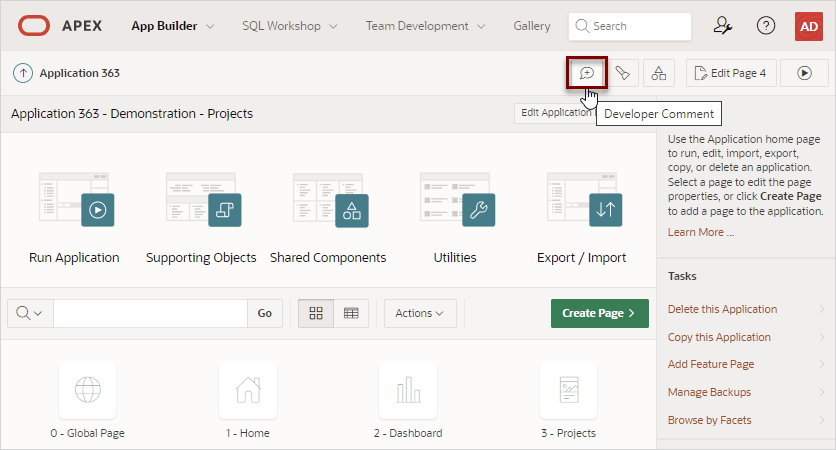Screen dimensions: 836x450
Task: Click the Export / Import label
Action: click(x=582, y=258)
